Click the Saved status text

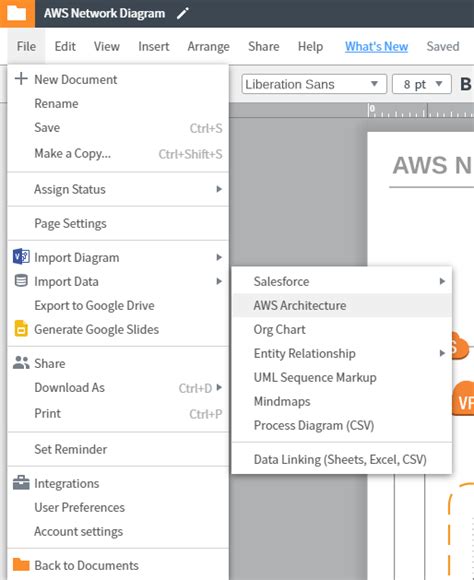(x=443, y=47)
